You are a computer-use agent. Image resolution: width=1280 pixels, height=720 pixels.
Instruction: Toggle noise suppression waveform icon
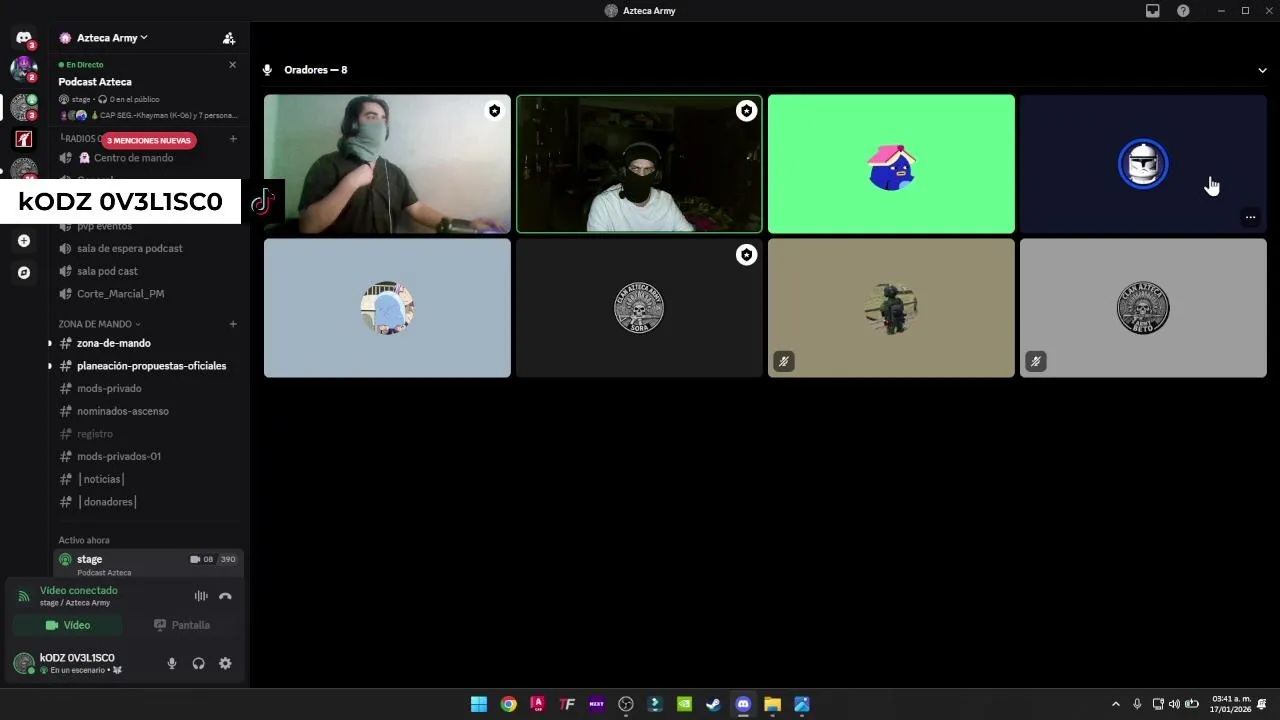click(x=201, y=596)
